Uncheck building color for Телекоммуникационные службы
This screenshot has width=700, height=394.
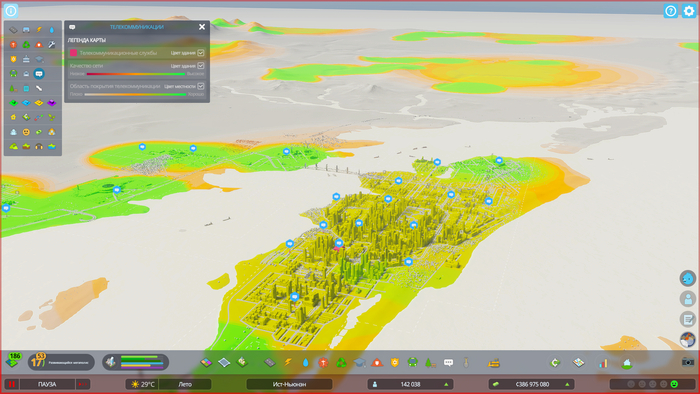(x=201, y=53)
